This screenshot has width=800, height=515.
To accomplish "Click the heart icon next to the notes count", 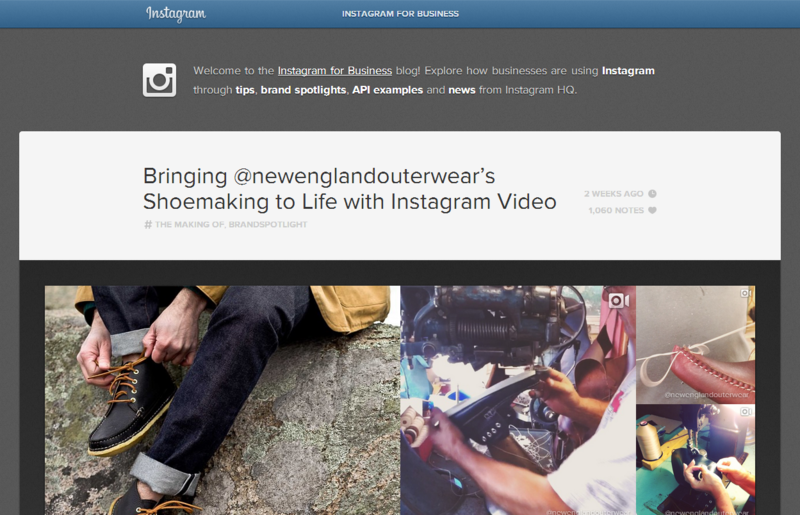I will click(652, 210).
